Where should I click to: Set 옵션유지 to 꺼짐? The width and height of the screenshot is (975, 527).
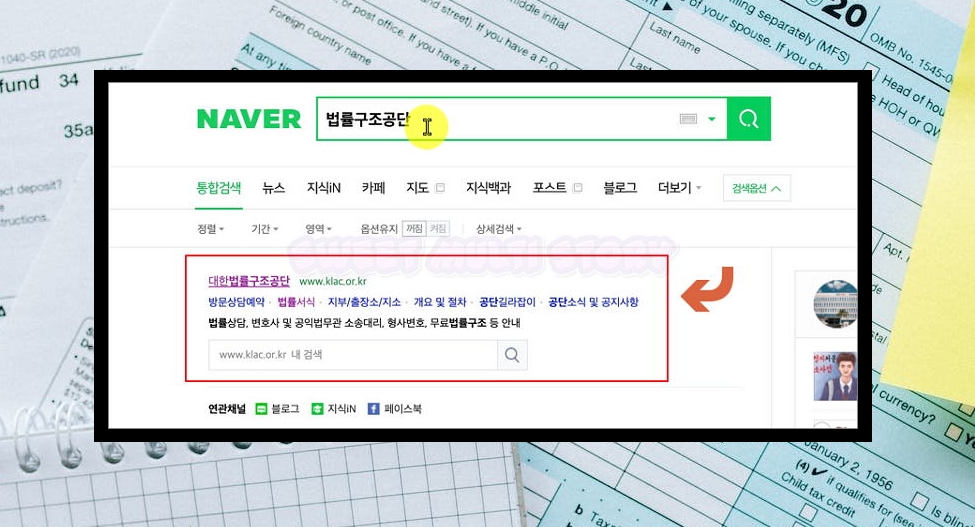(x=414, y=229)
